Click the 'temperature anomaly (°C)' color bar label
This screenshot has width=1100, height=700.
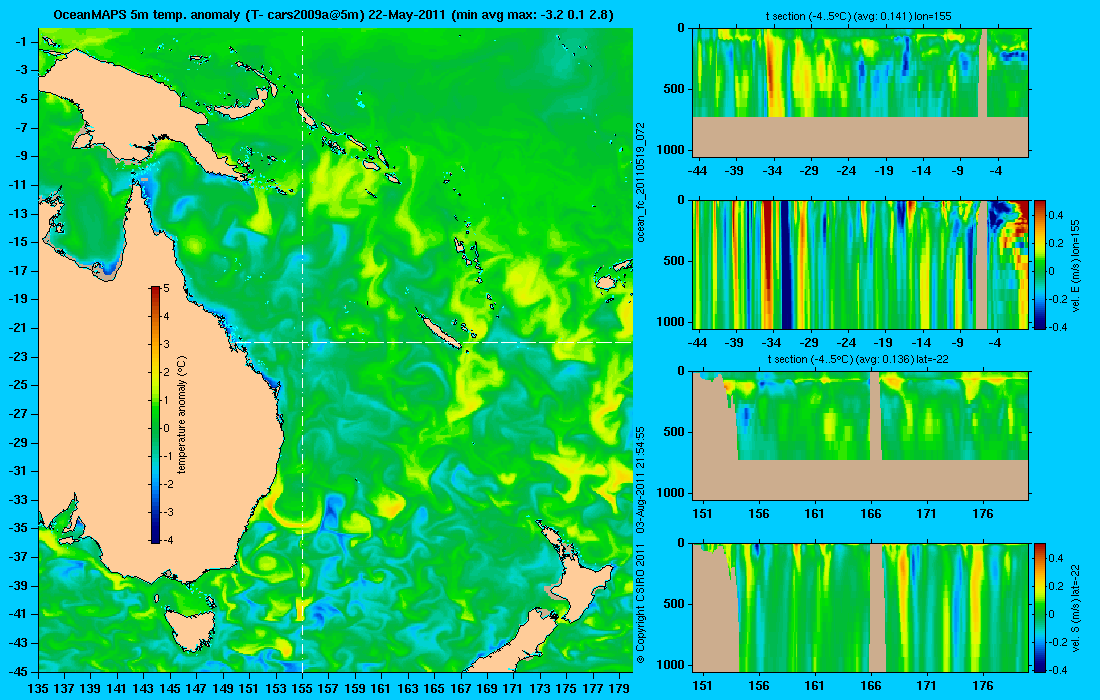181,415
